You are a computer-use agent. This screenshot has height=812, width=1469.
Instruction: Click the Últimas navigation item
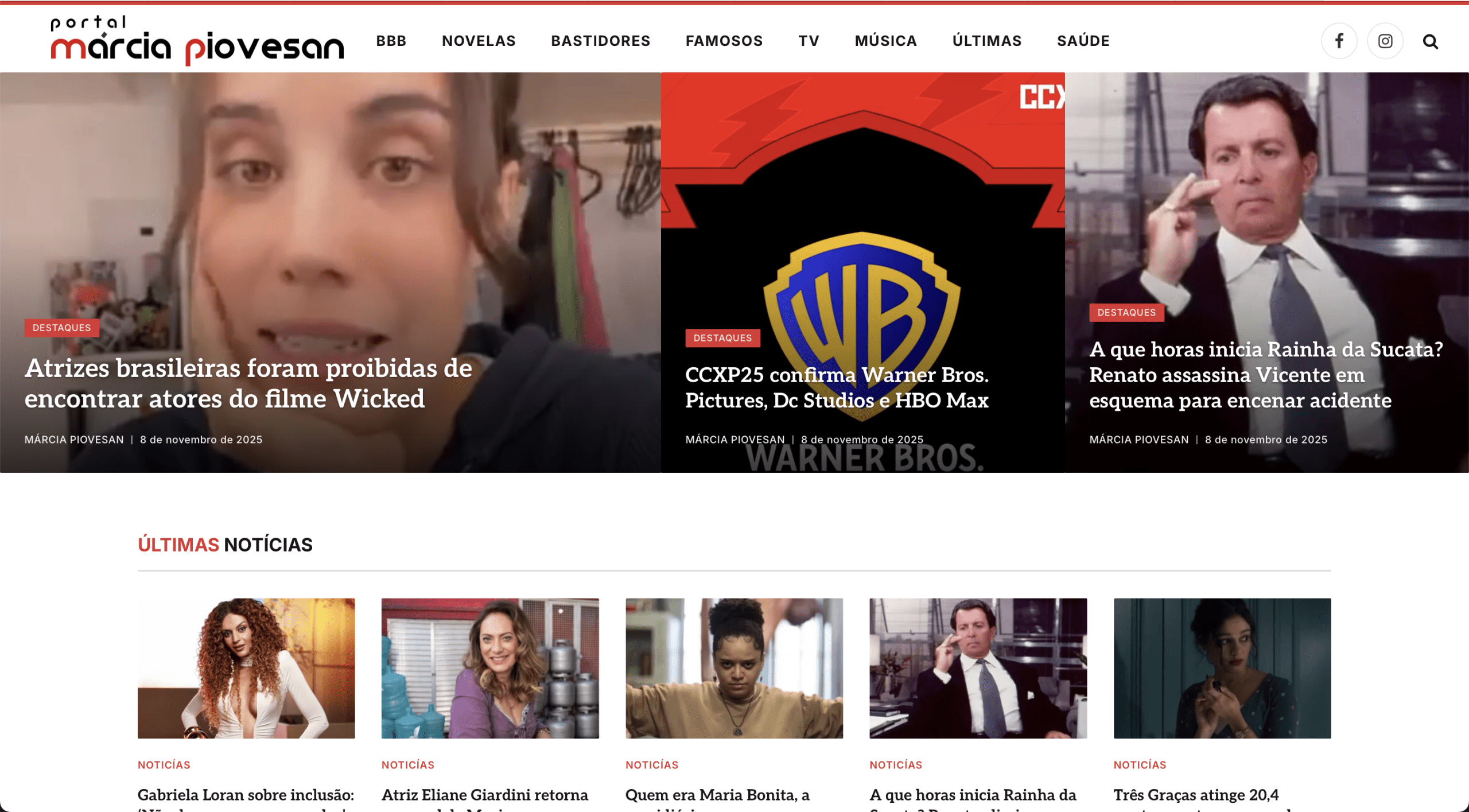point(986,41)
